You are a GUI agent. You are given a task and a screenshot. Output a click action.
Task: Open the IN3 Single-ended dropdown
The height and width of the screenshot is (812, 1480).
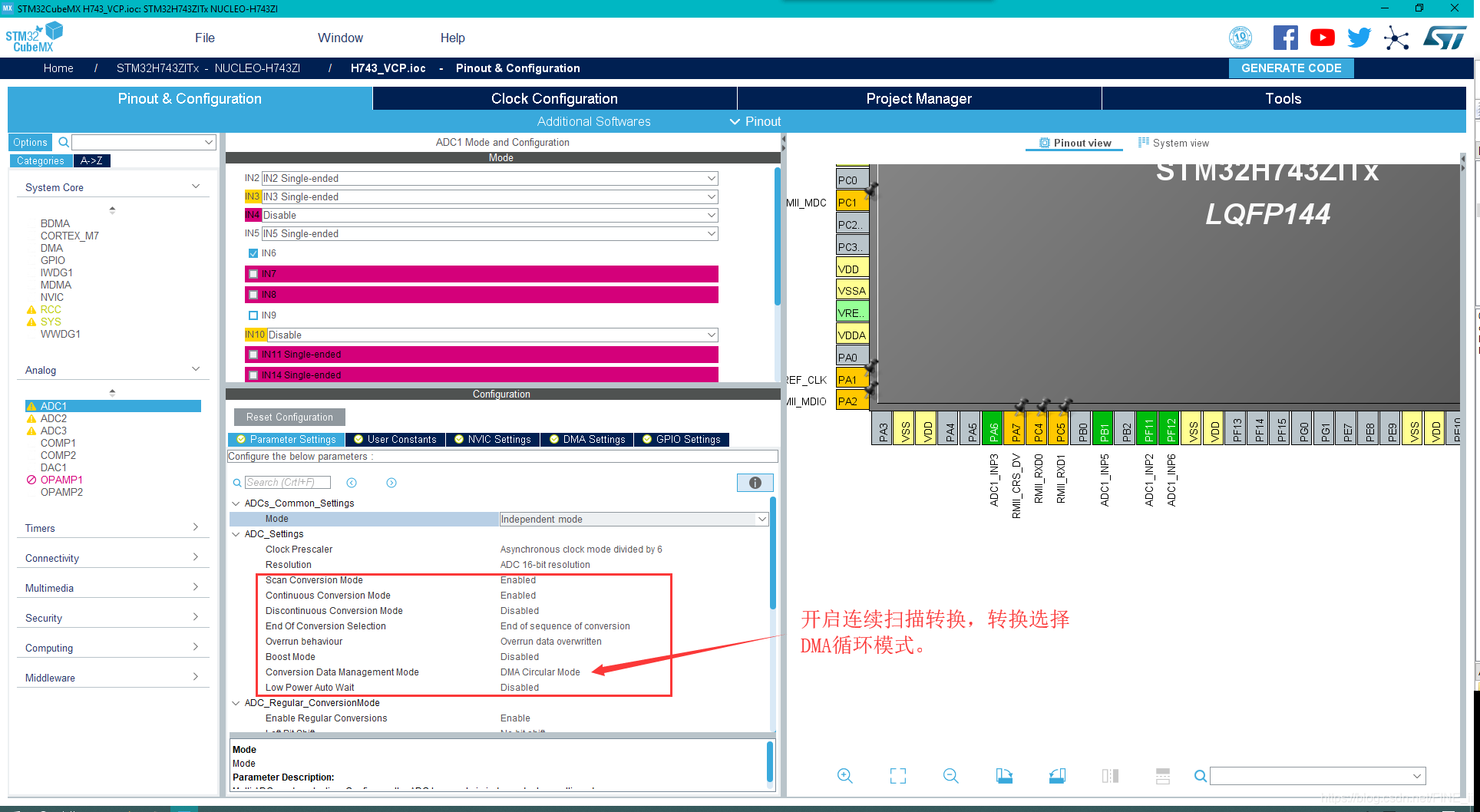point(490,196)
